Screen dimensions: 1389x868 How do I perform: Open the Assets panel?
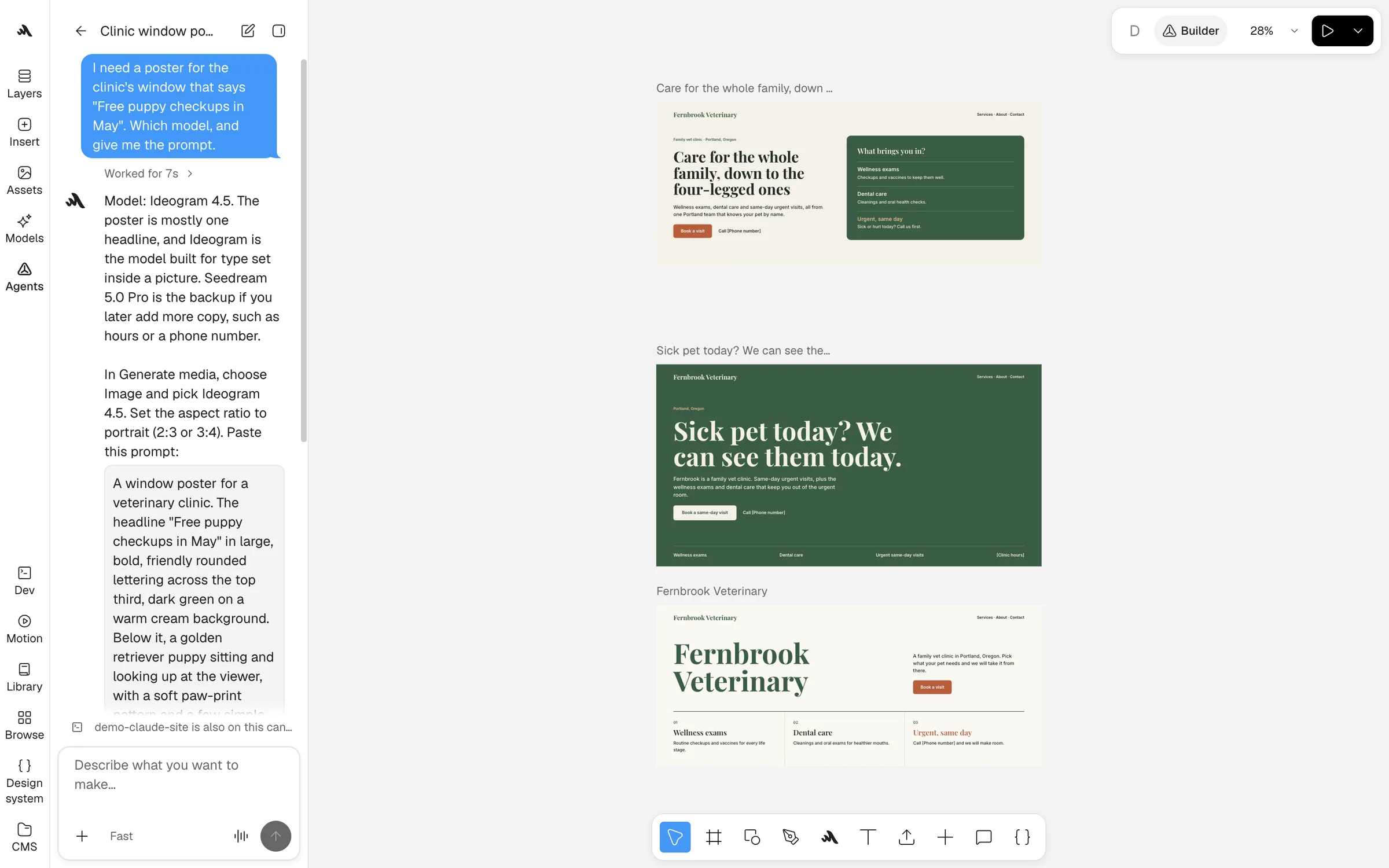click(24, 181)
